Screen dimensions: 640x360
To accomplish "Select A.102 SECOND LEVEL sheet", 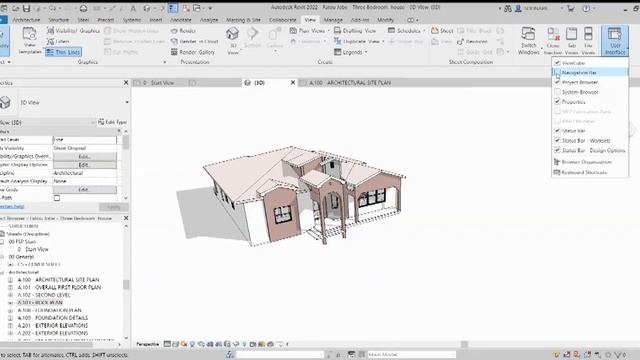I will 44,295.
